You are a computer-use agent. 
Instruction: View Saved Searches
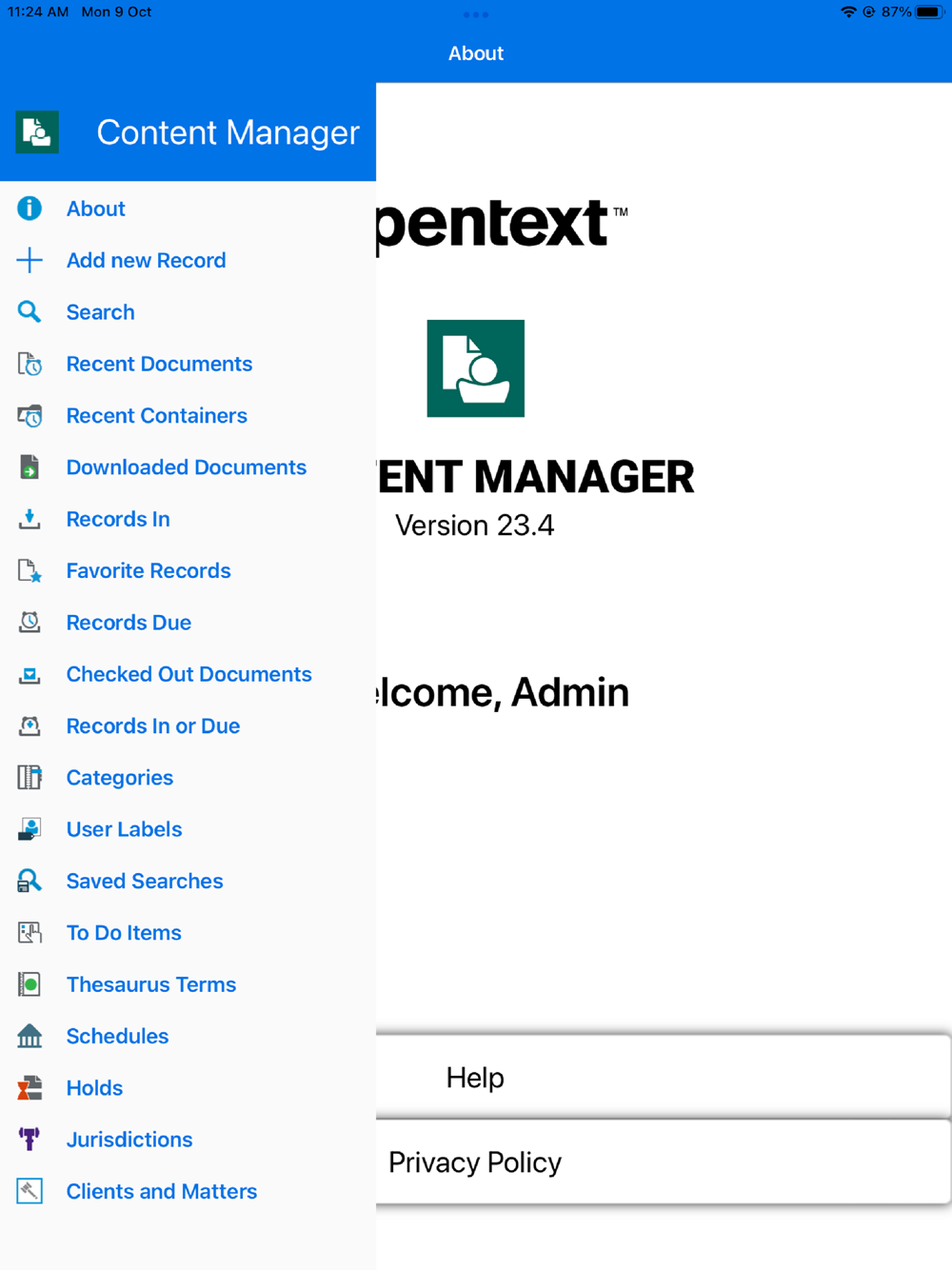(x=145, y=881)
